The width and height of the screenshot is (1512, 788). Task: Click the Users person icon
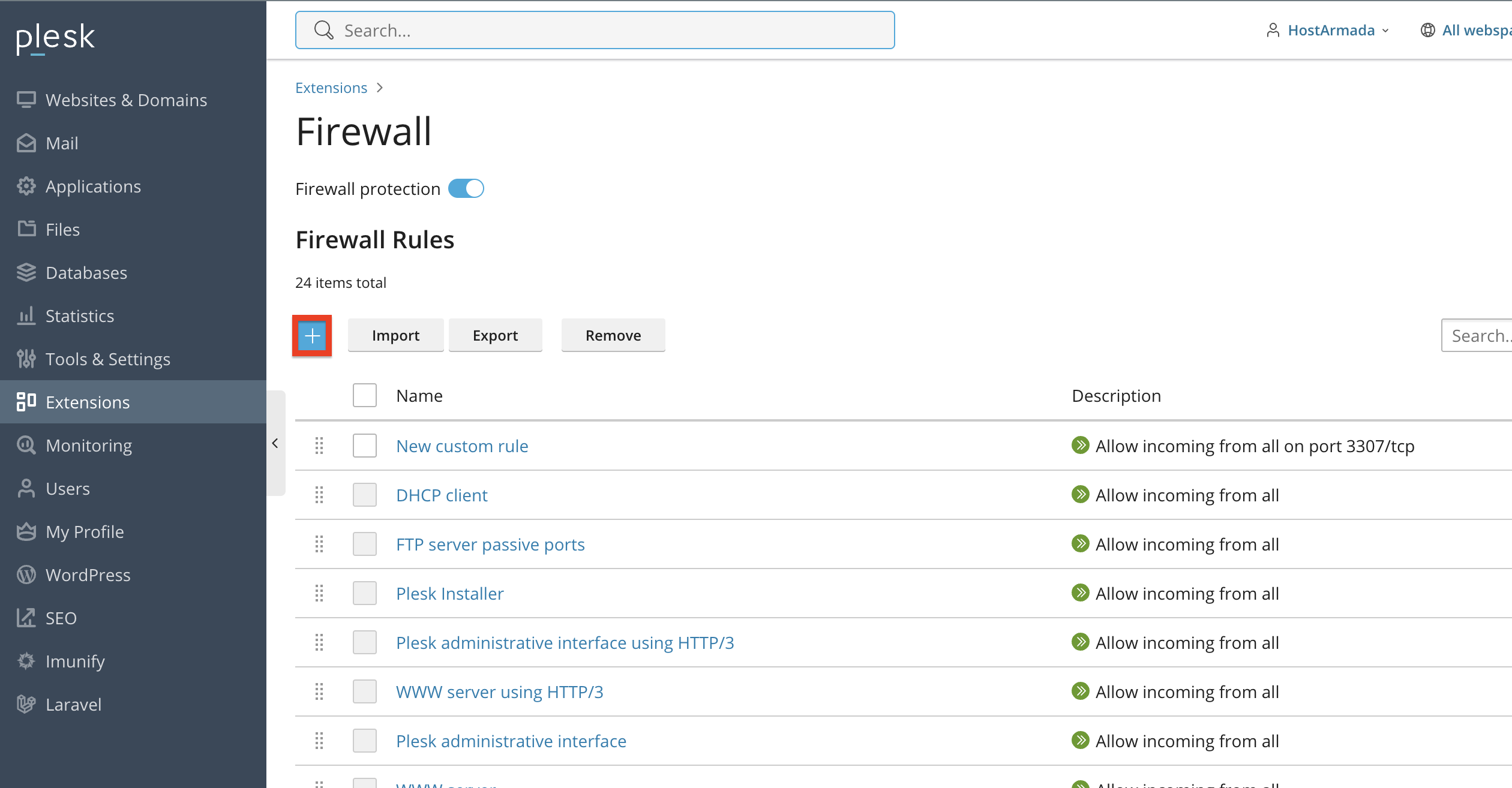pos(26,488)
